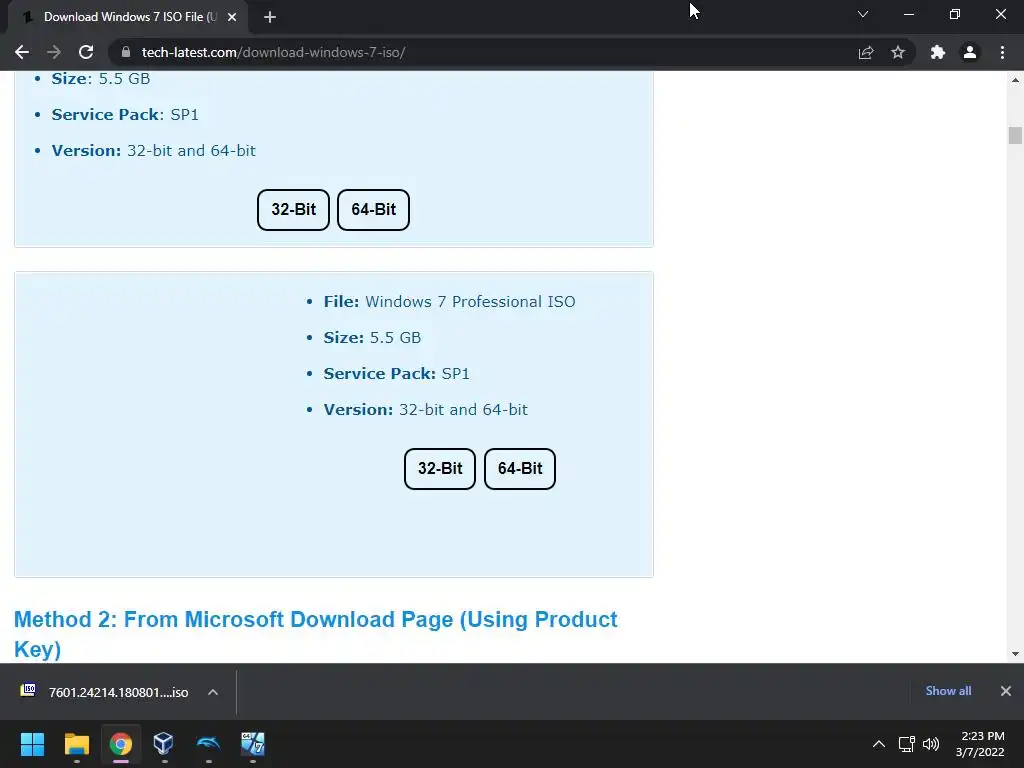The image size is (1024, 768).
Task: Click the page scrollbar thumb
Action: coord(1015,135)
